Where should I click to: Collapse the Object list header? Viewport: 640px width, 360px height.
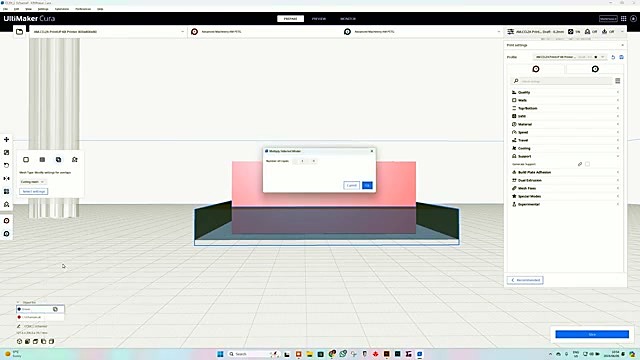[27, 302]
